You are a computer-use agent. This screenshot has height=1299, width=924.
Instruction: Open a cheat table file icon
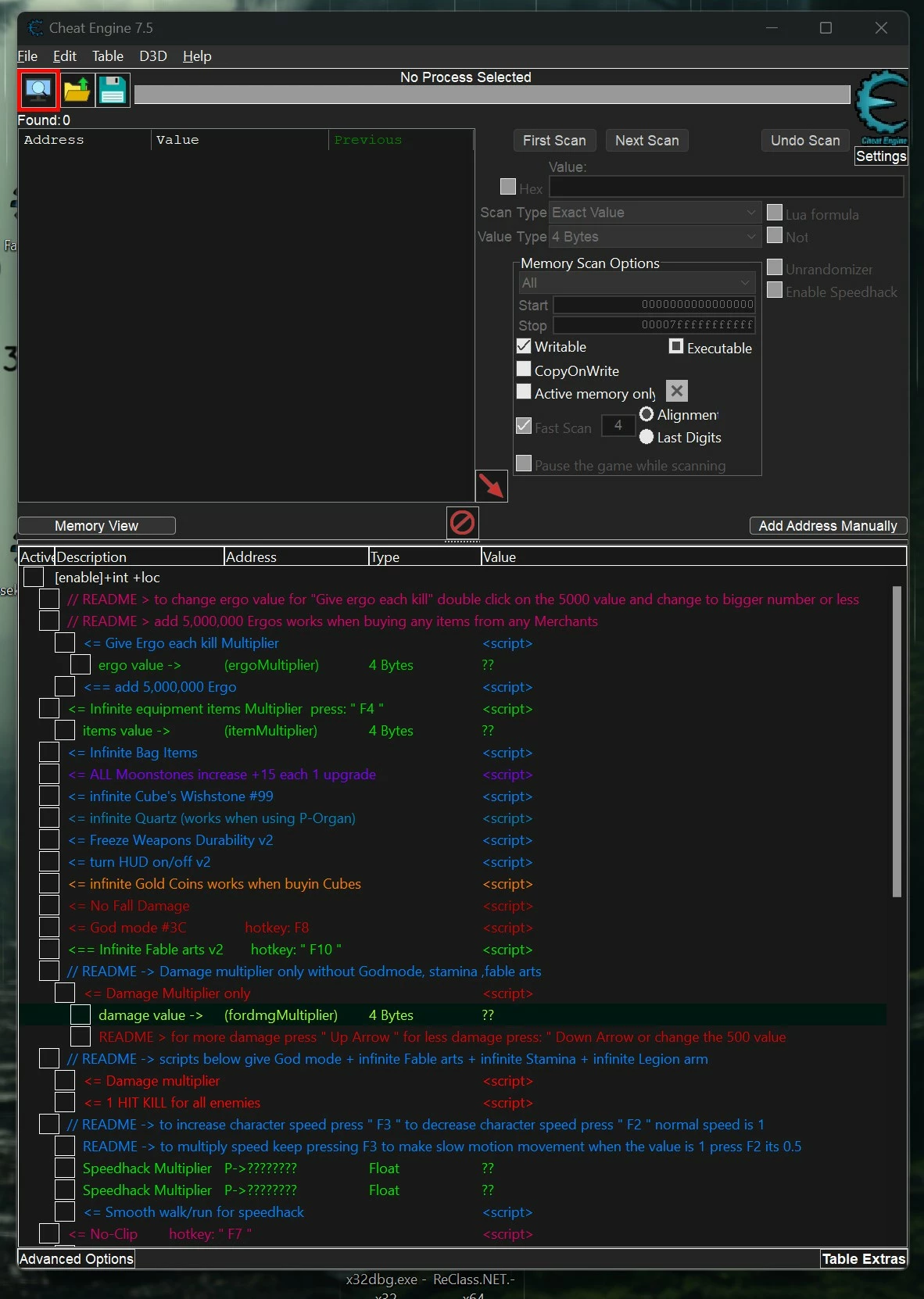[77, 90]
